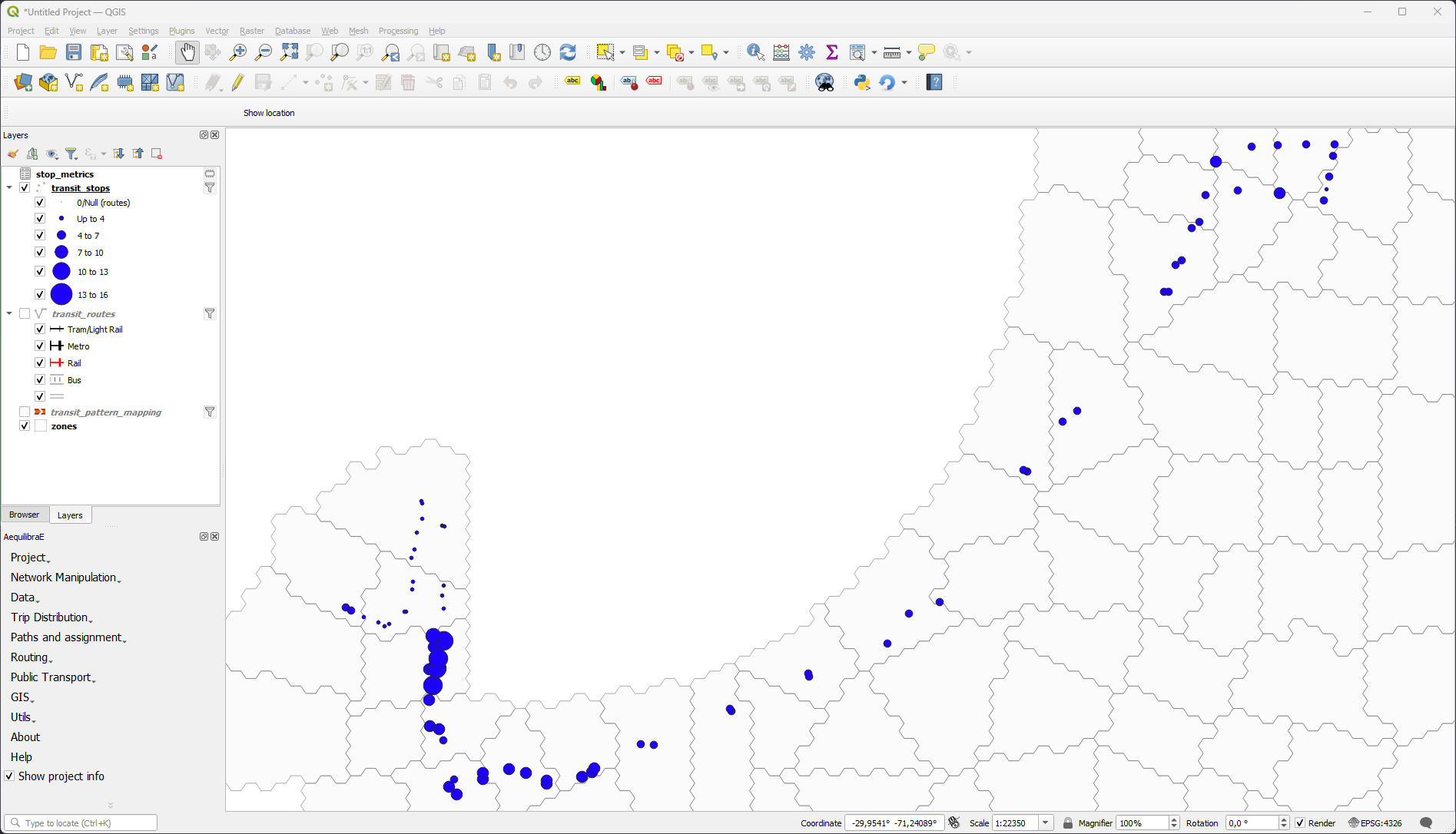Uncheck the zones layer checkbox
Image resolution: width=1456 pixels, height=834 pixels.
point(25,426)
